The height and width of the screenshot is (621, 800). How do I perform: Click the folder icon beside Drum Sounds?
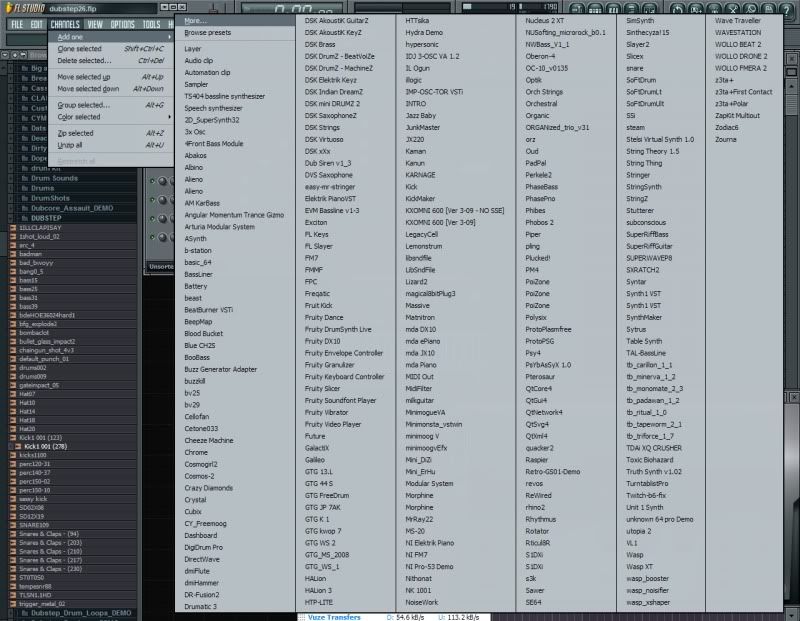pos(24,178)
